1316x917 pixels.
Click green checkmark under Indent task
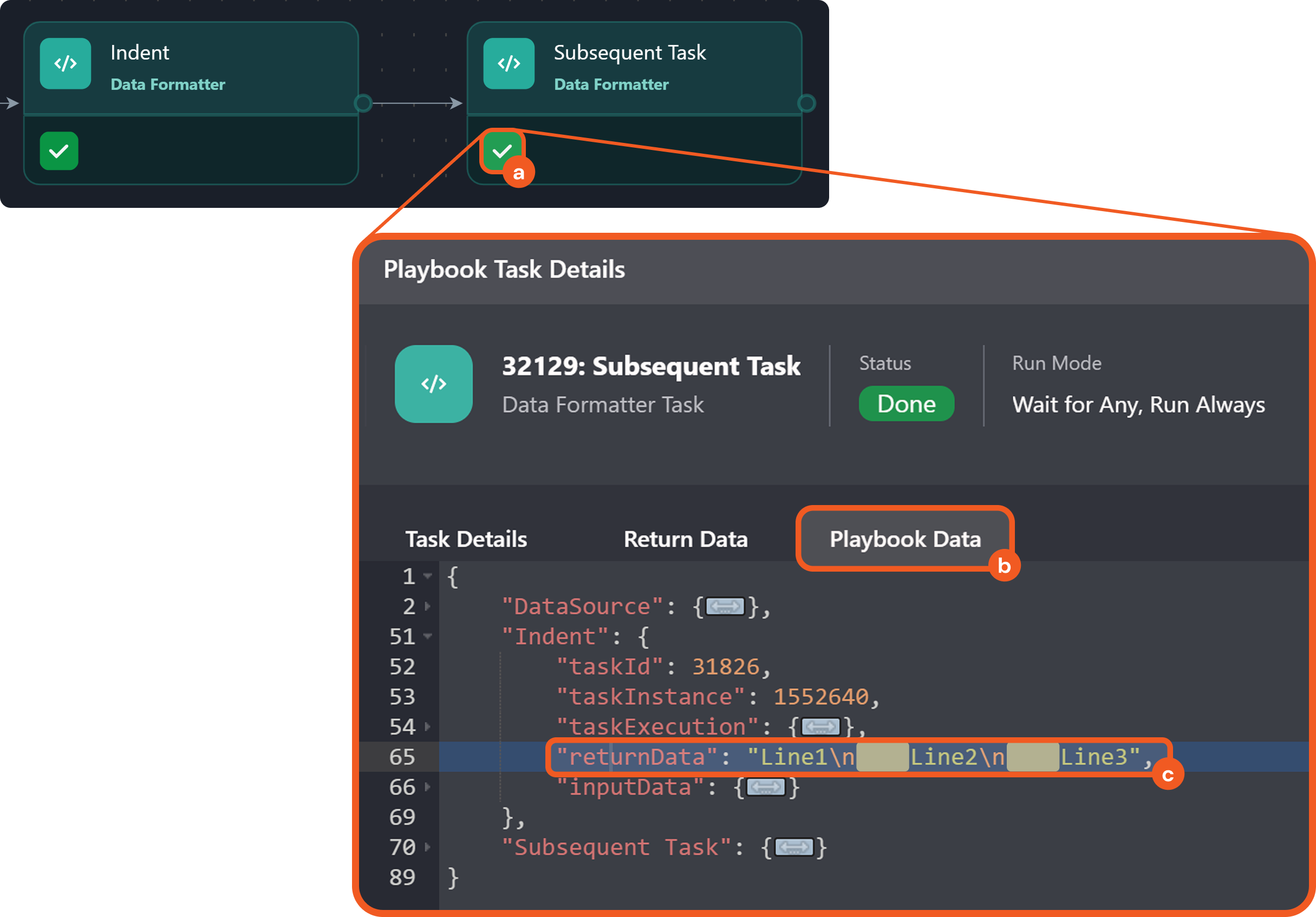[59, 151]
